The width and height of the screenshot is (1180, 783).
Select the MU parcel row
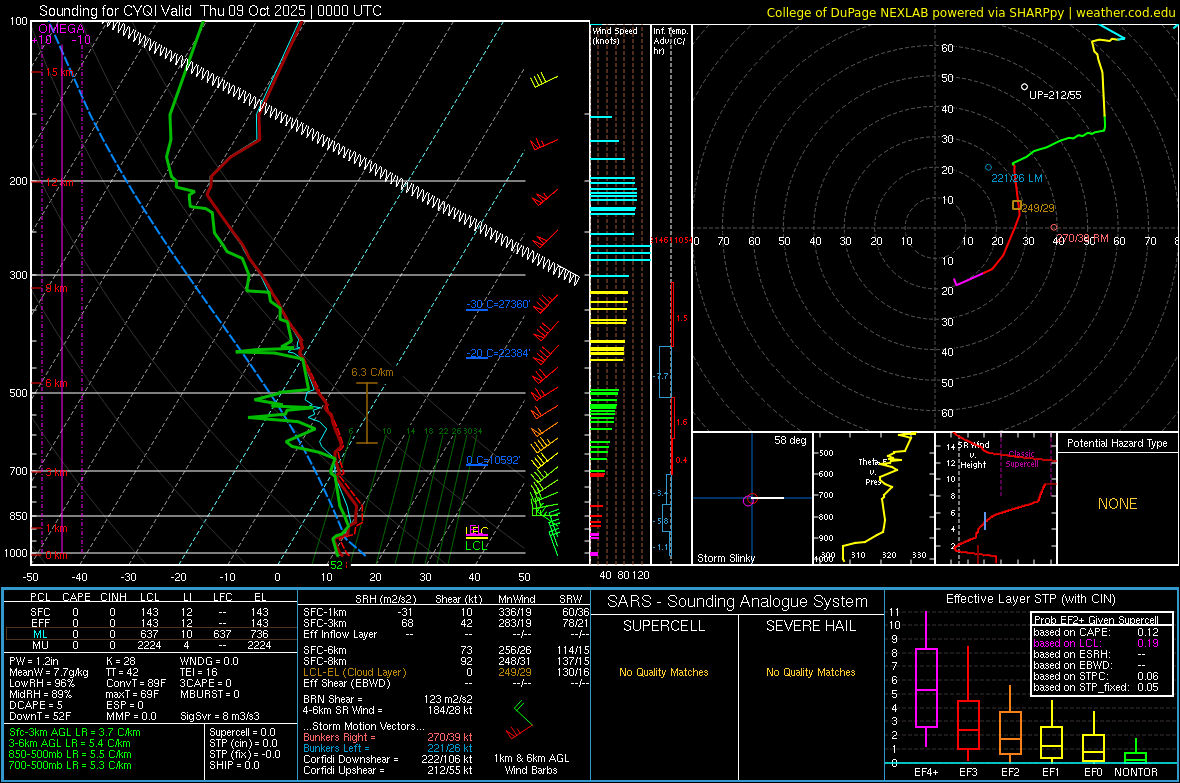pyautogui.click(x=150, y=644)
